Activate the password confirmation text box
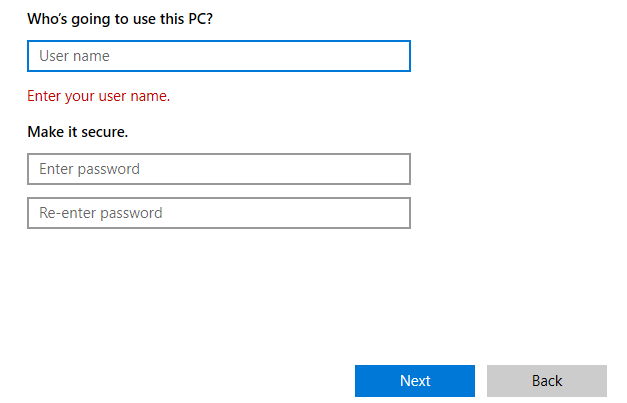This screenshot has height=403, width=627. tap(218, 213)
